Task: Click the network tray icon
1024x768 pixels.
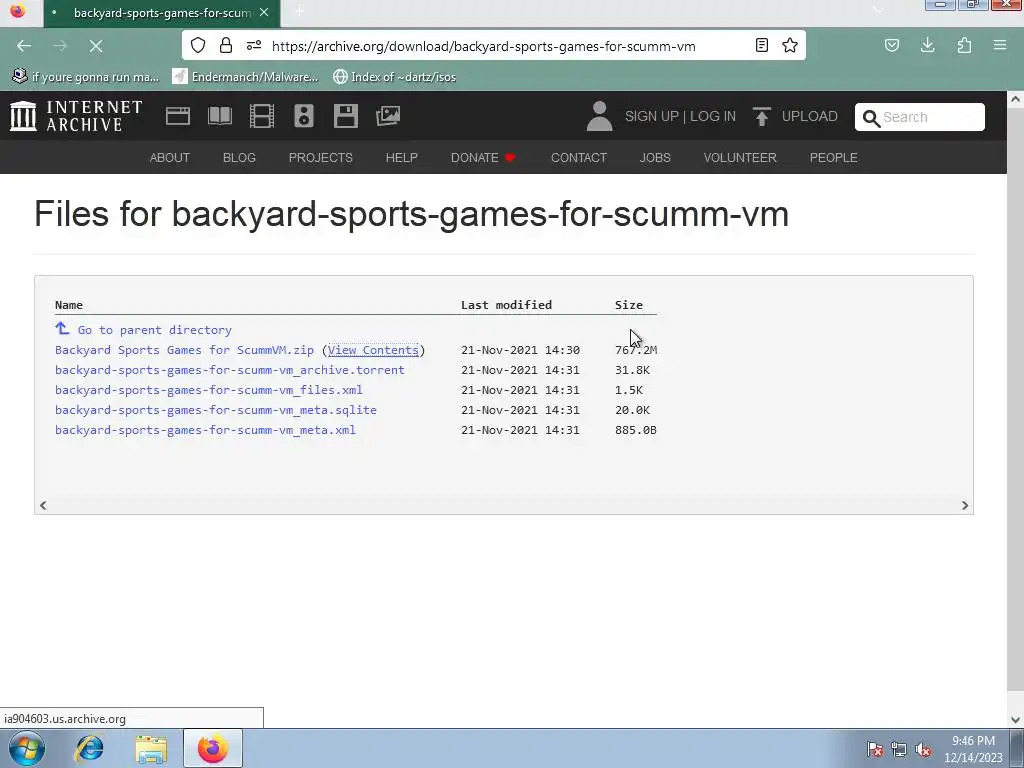Action: (899, 749)
